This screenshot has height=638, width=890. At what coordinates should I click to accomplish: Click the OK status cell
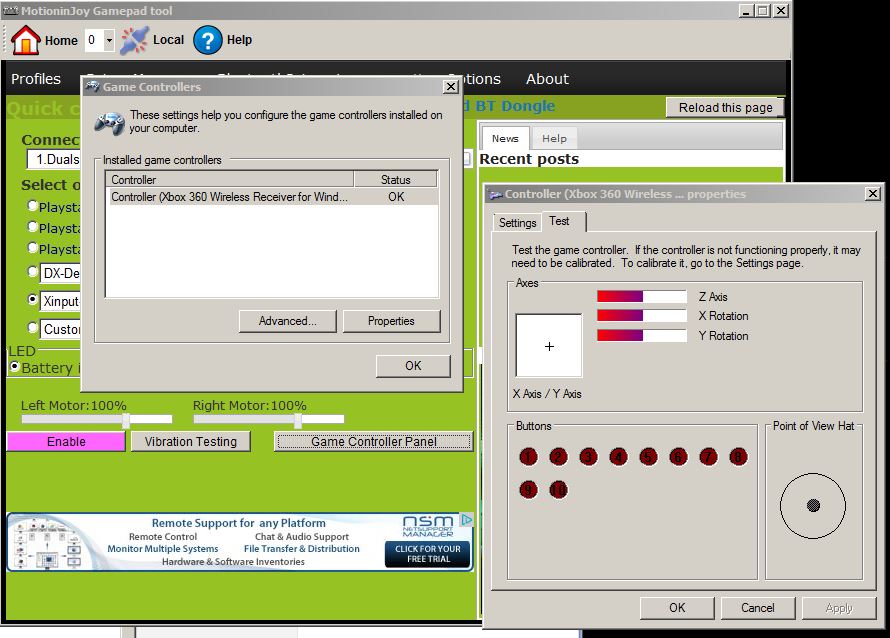click(x=396, y=197)
